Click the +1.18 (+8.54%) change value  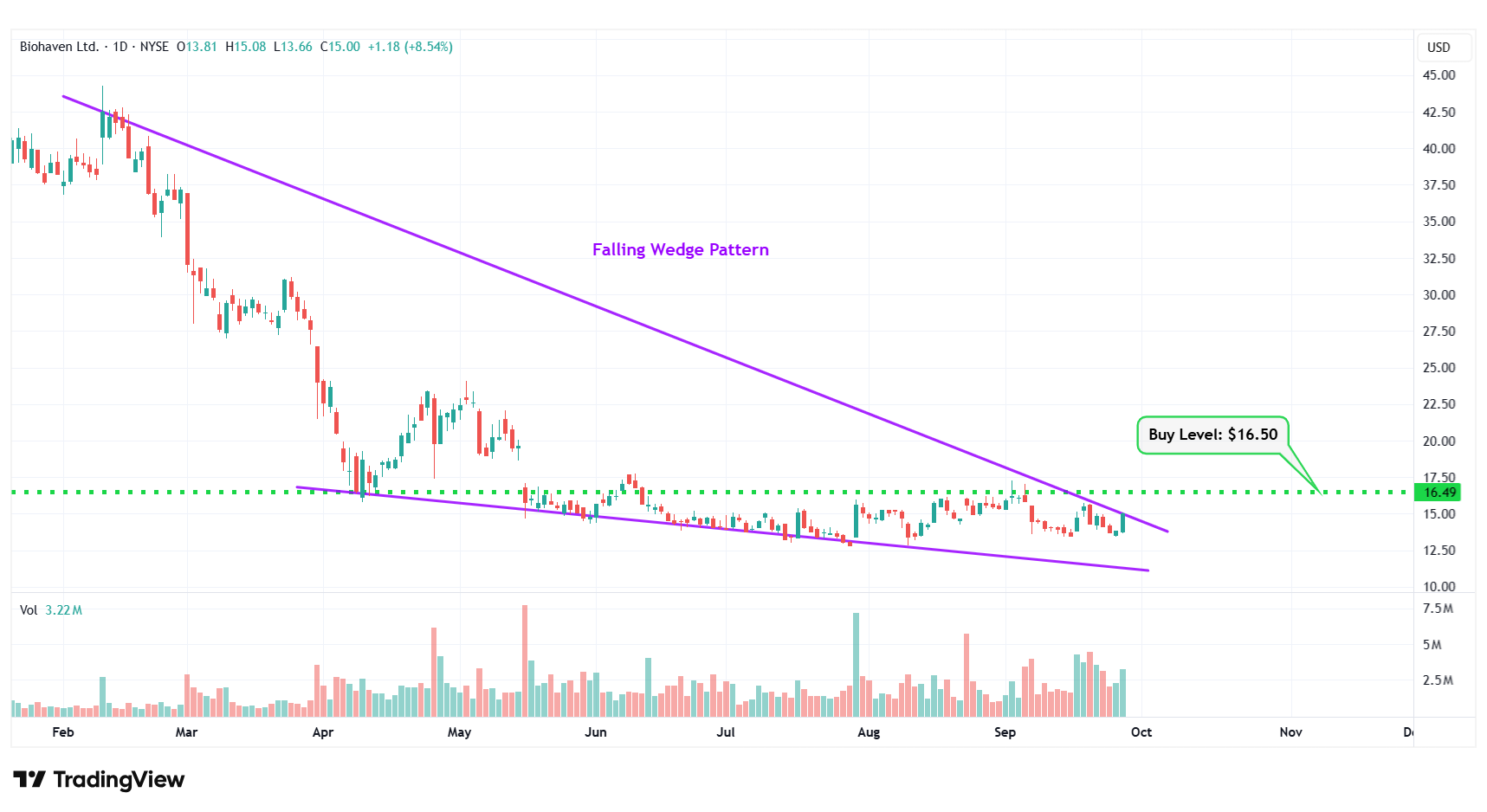click(410, 47)
